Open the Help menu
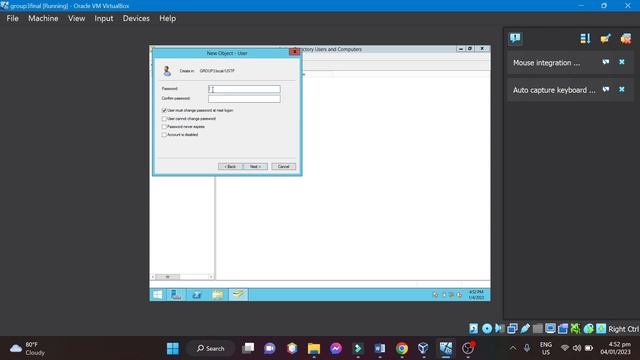Viewport: 640px width, 360px height. coord(167,18)
